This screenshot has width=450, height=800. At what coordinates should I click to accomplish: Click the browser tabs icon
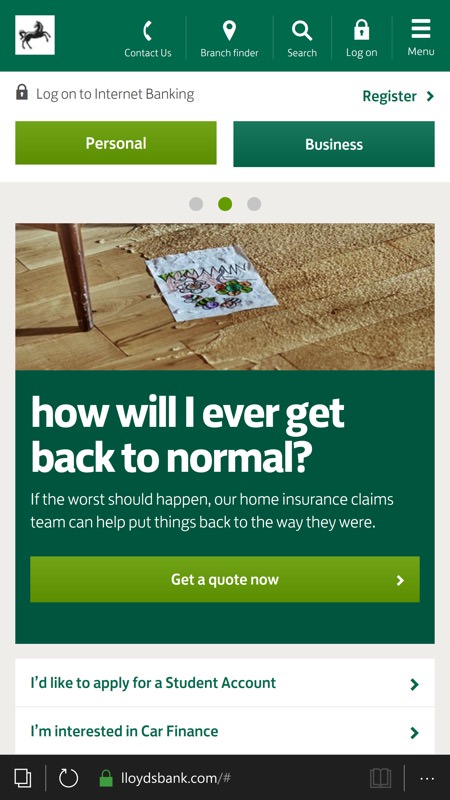22,778
